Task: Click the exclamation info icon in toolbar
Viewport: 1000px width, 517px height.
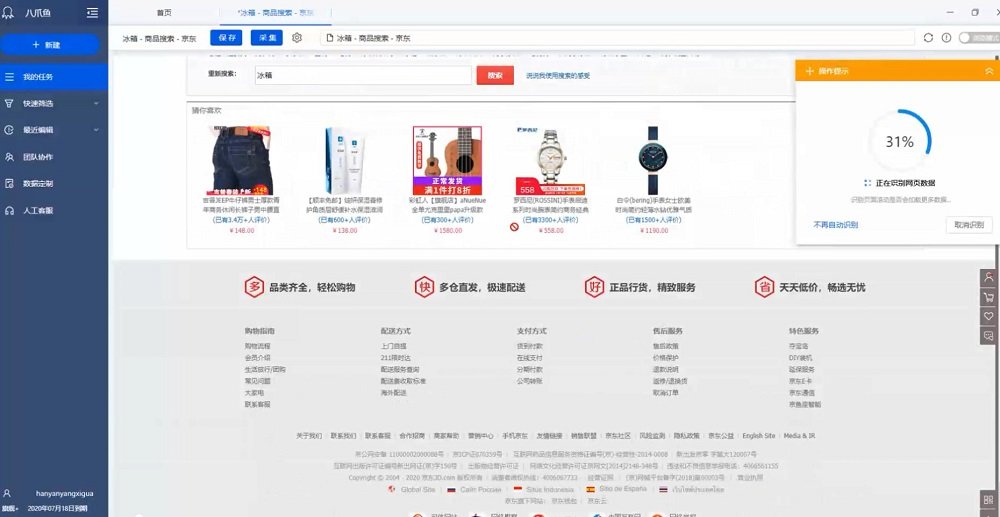Action: tap(944, 38)
